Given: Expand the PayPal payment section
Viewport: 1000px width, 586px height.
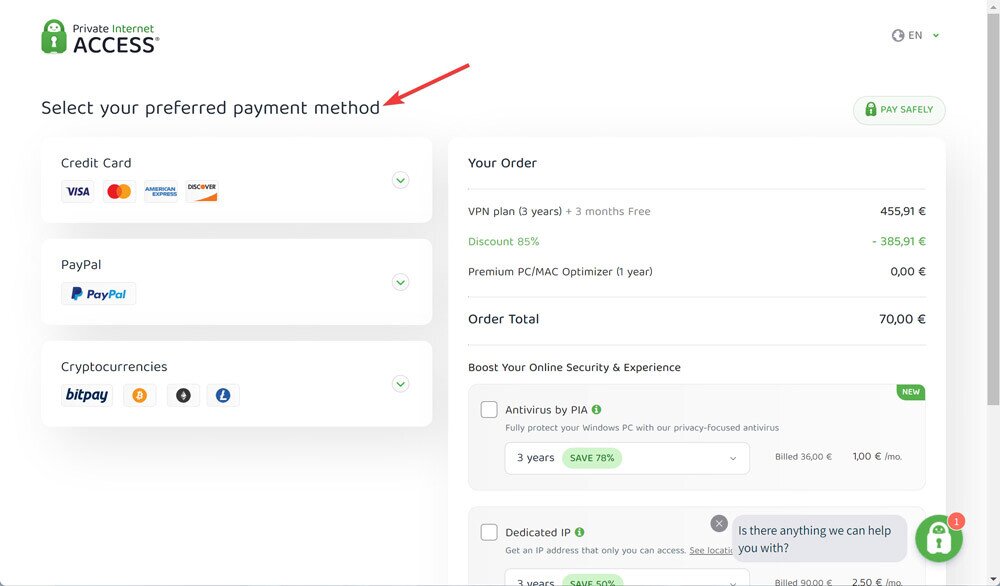Looking at the screenshot, I should (x=401, y=282).
